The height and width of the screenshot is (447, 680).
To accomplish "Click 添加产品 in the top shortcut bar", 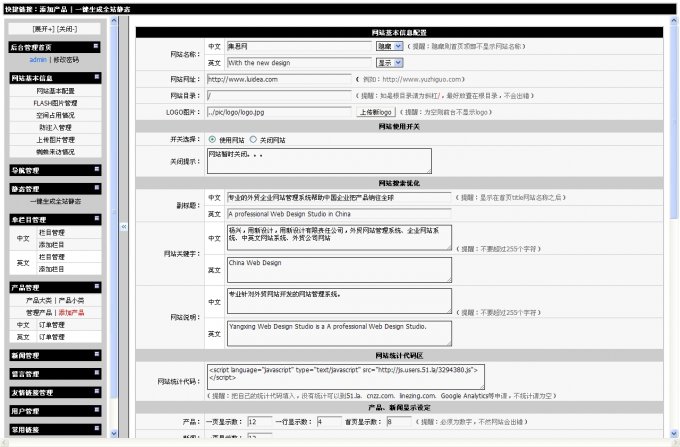I will pos(53,9).
